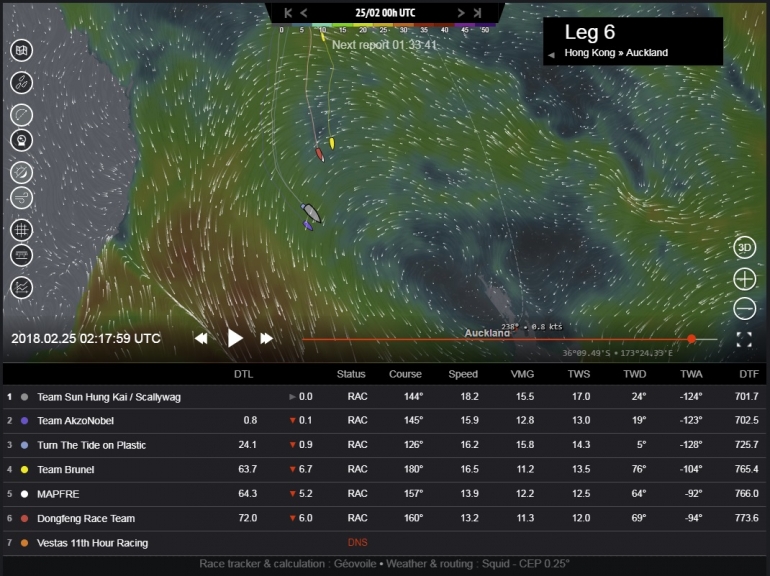This screenshot has width=770, height=576.
Task: Go to previous weather report
Action: (304, 13)
